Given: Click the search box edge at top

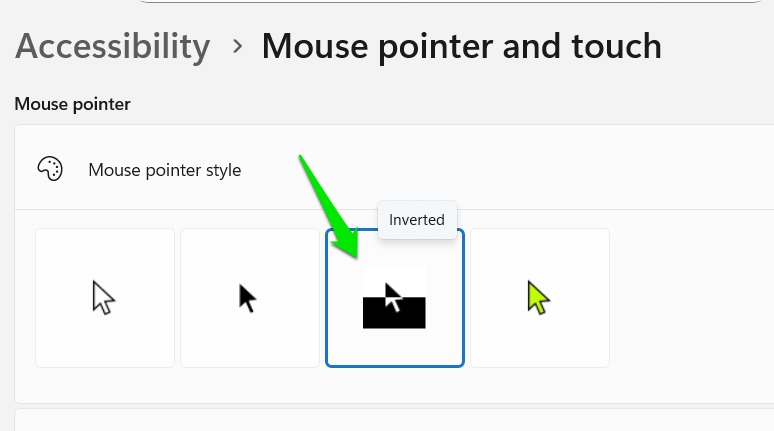Looking at the screenshot, I should (450, 2).
